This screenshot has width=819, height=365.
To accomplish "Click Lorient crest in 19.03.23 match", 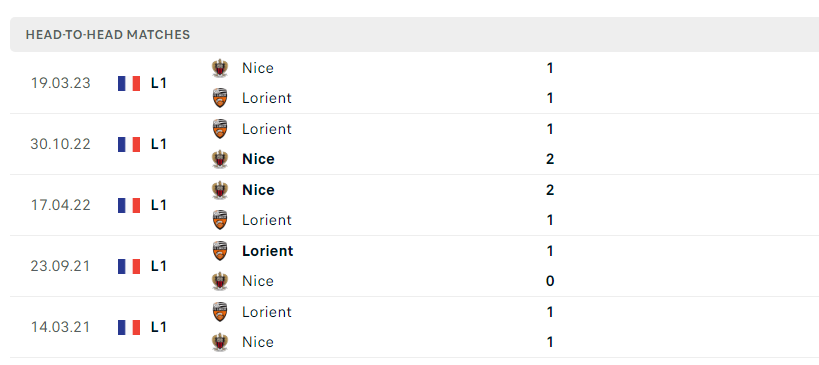I will click(220, 98).
